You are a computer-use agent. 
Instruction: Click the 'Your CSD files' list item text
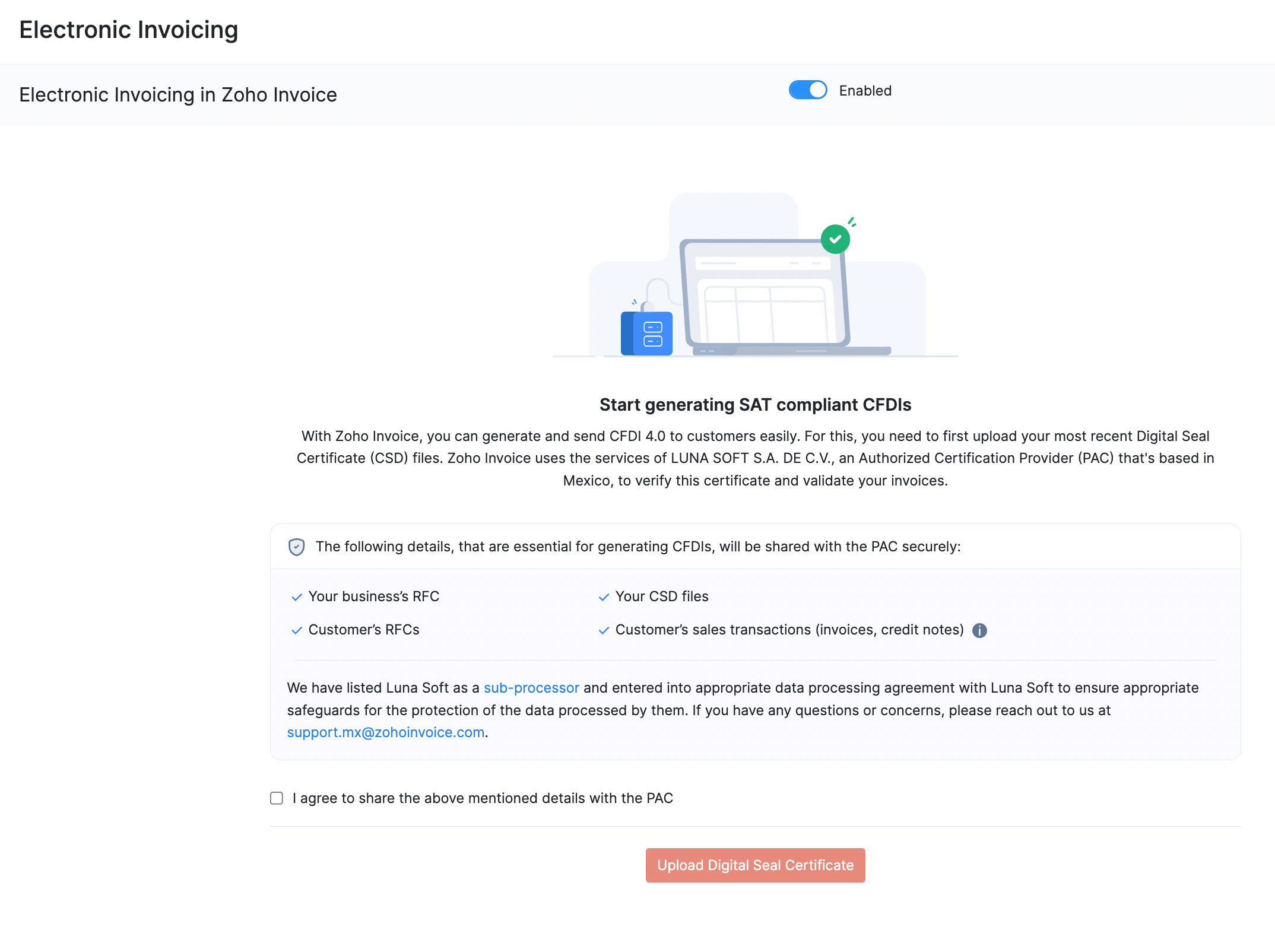(x=662, y=596)
